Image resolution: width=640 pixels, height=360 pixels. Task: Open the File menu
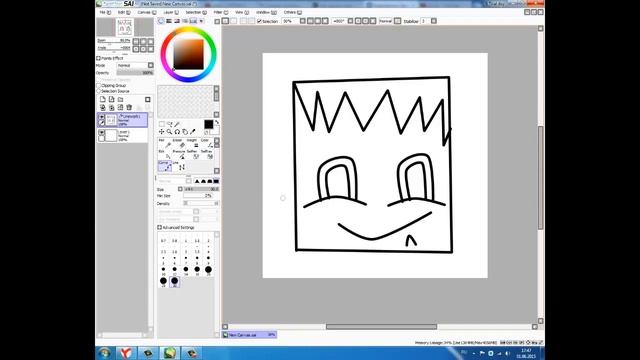pyautogui.click(x=104, y=12)
